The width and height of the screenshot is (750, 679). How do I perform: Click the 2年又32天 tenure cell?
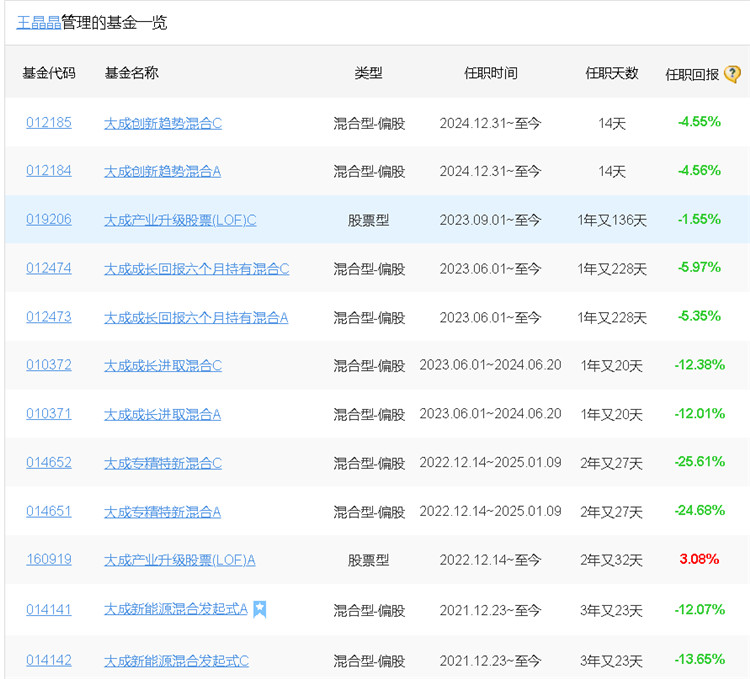click(611, 560)
